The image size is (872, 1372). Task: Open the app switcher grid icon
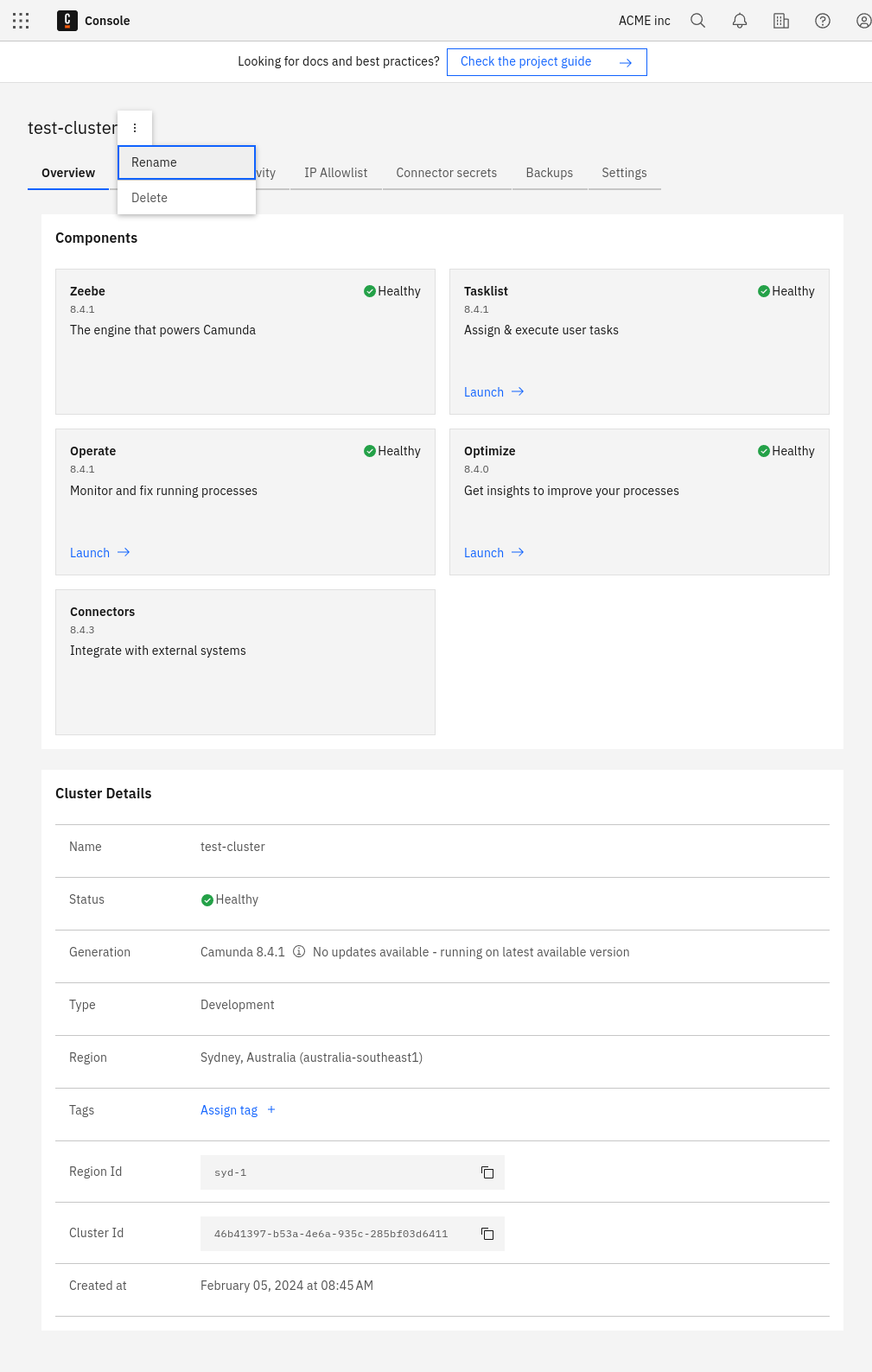coord(21,21)
